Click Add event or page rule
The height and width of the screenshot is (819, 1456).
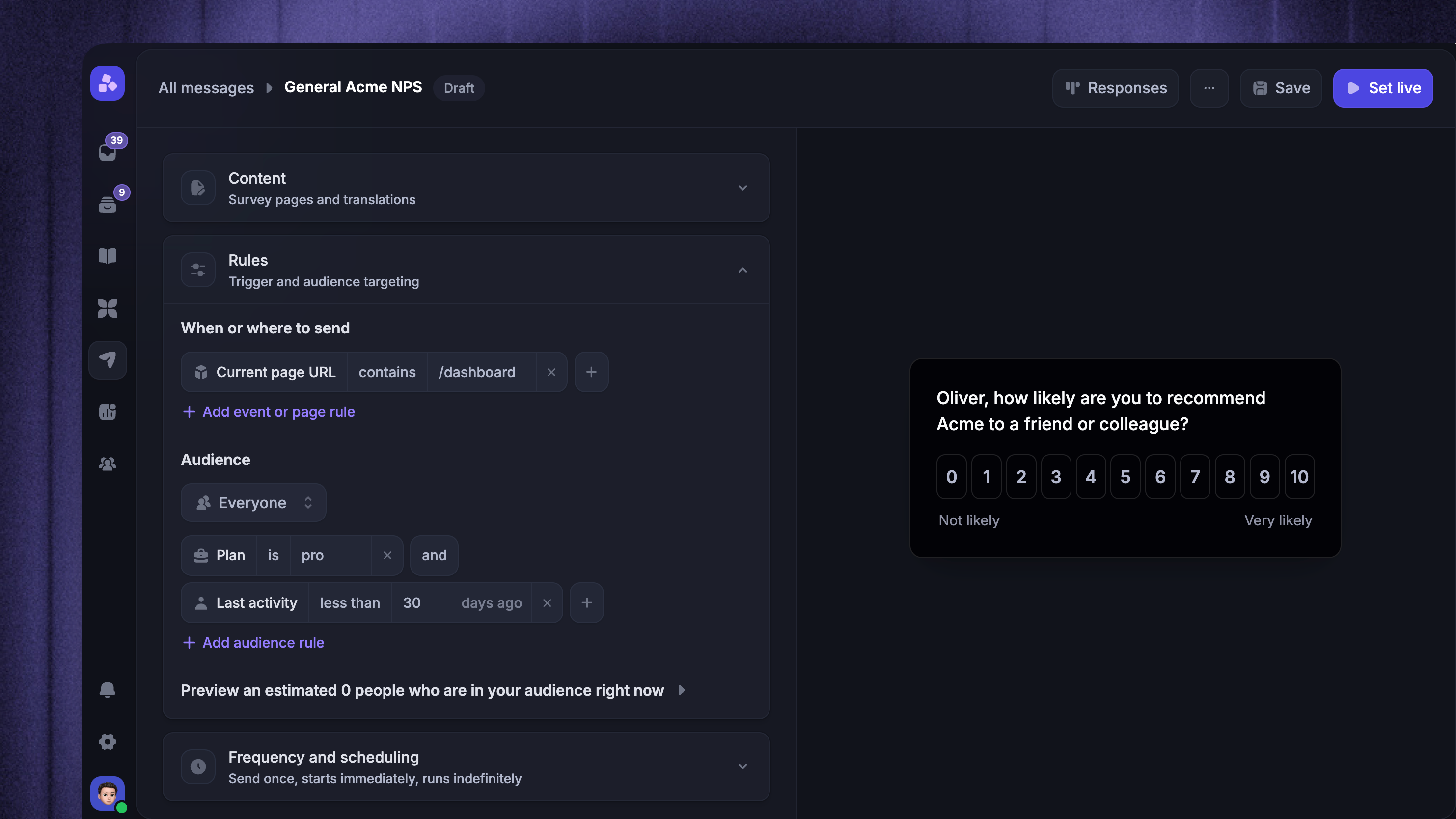point(269,412)
